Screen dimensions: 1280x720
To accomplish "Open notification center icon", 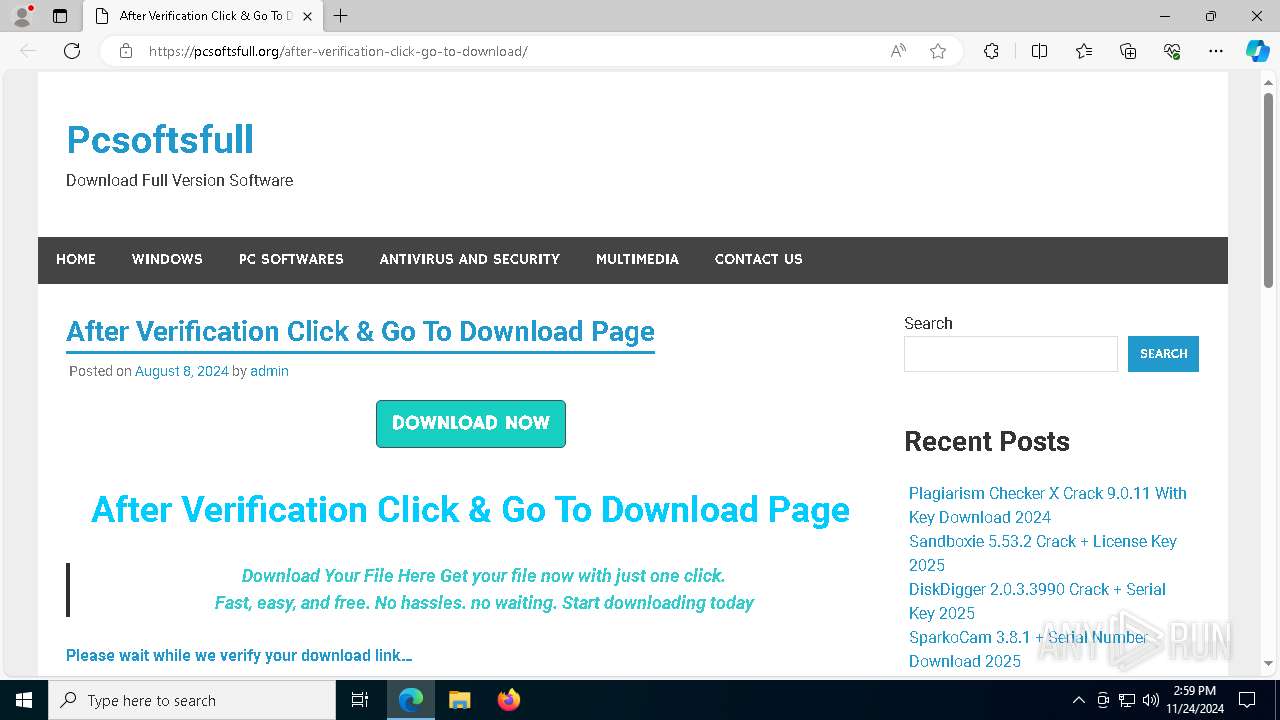I will click(1247, 700).
